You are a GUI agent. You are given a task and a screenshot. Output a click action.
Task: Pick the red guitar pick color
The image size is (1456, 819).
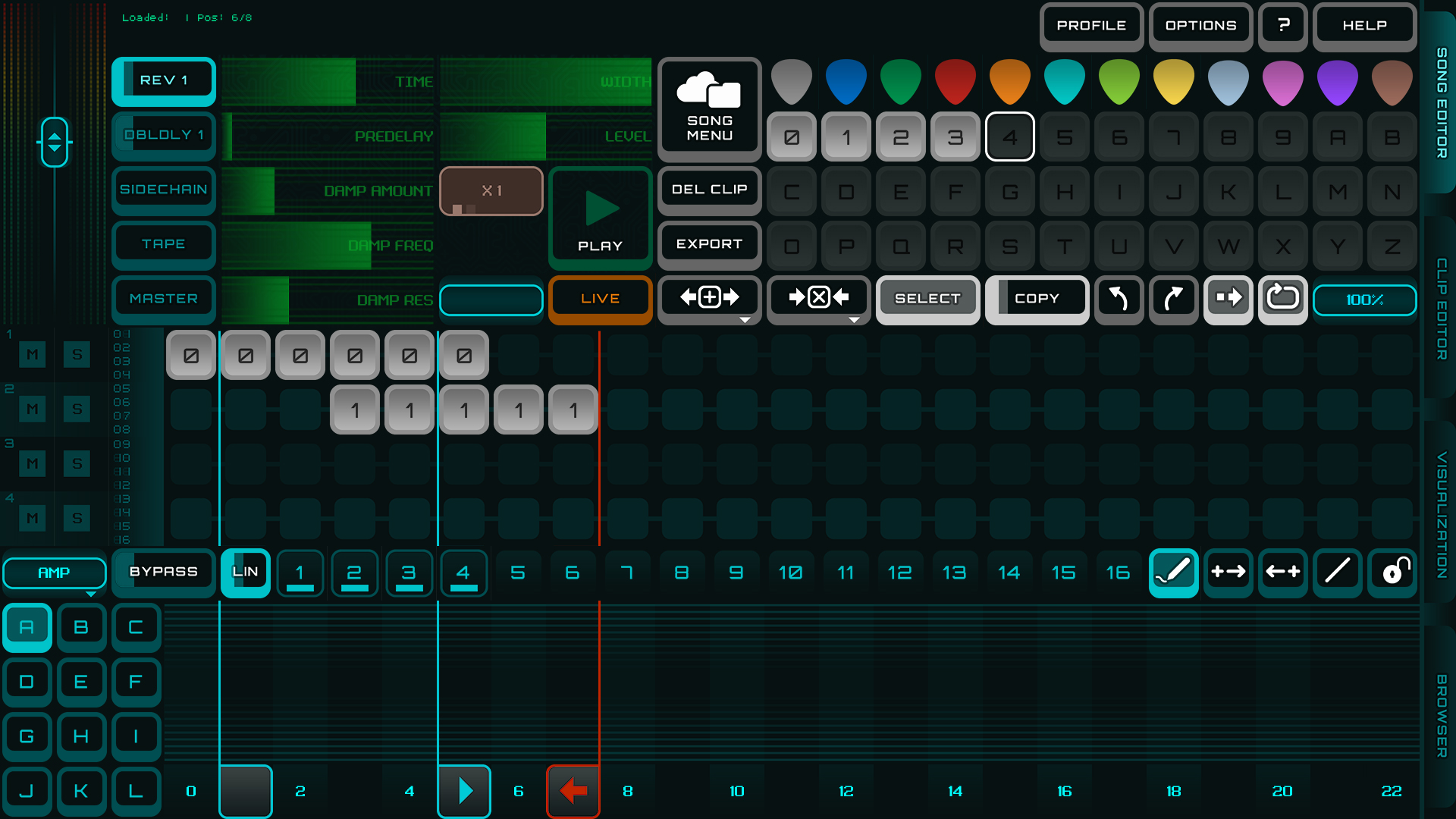click(955, 82)
